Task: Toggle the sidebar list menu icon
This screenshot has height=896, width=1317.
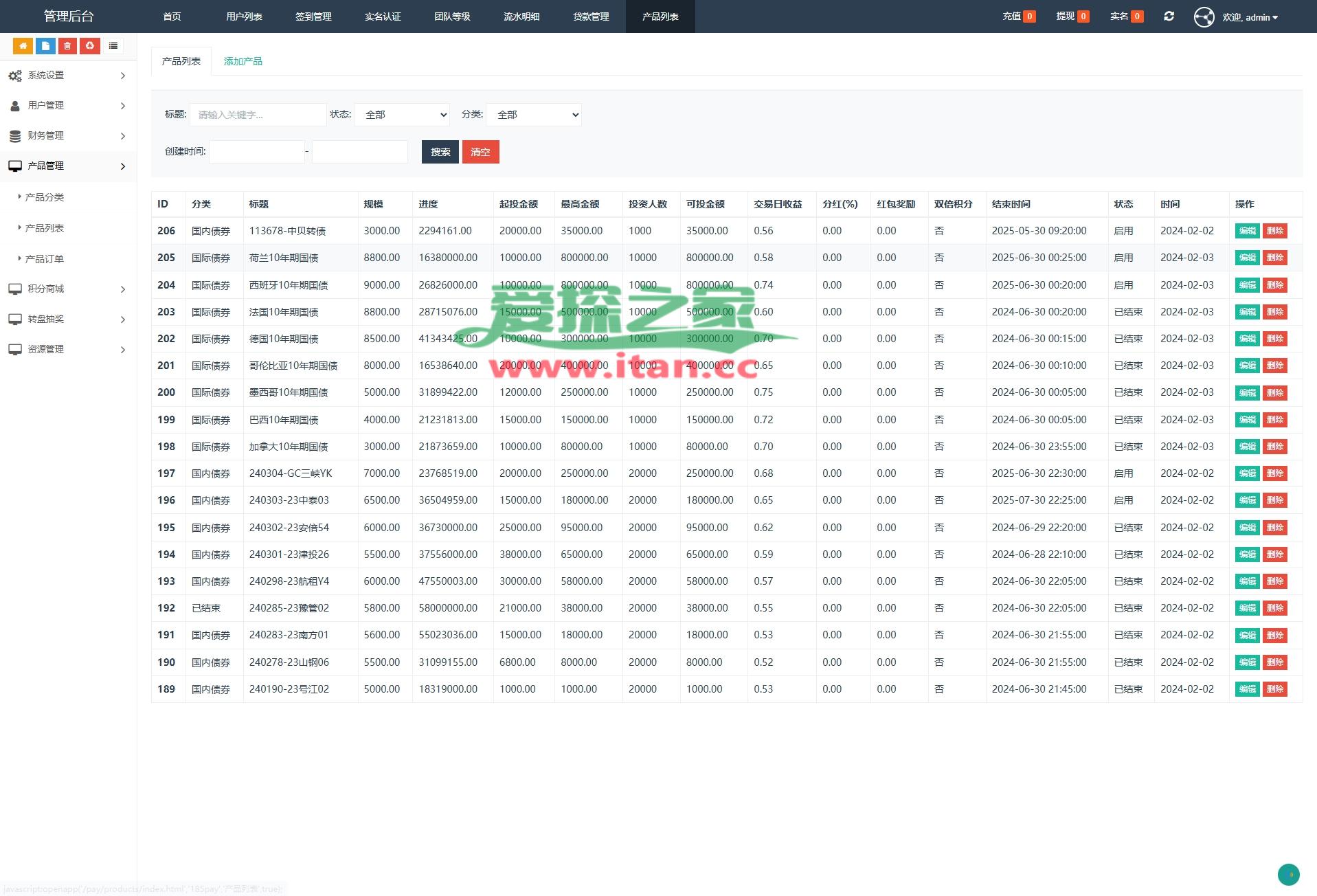Action: click(x=113, y=46)
